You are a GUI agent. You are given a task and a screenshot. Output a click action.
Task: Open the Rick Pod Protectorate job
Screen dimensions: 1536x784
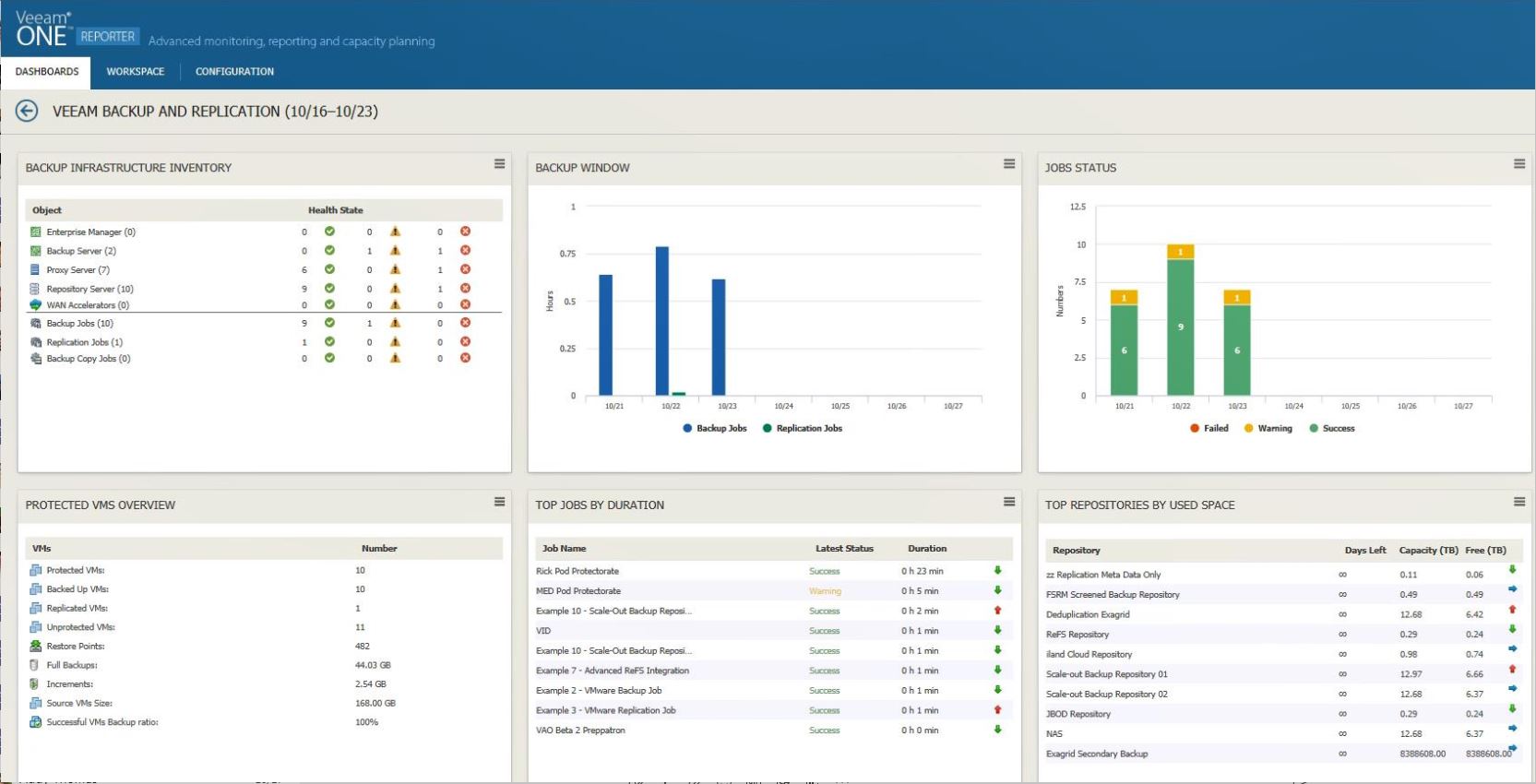[577, 572]
